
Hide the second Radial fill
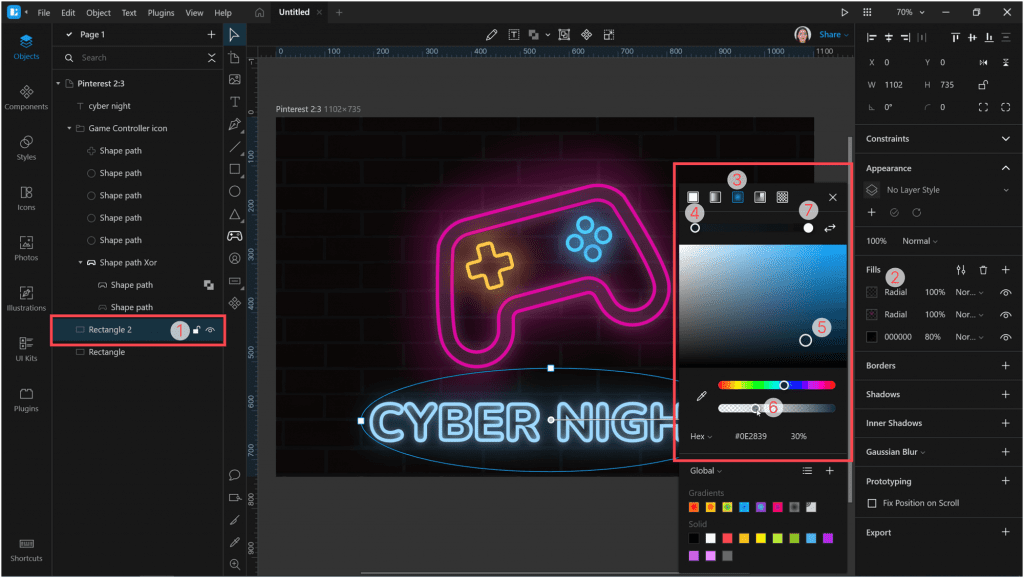[1006, 315]
